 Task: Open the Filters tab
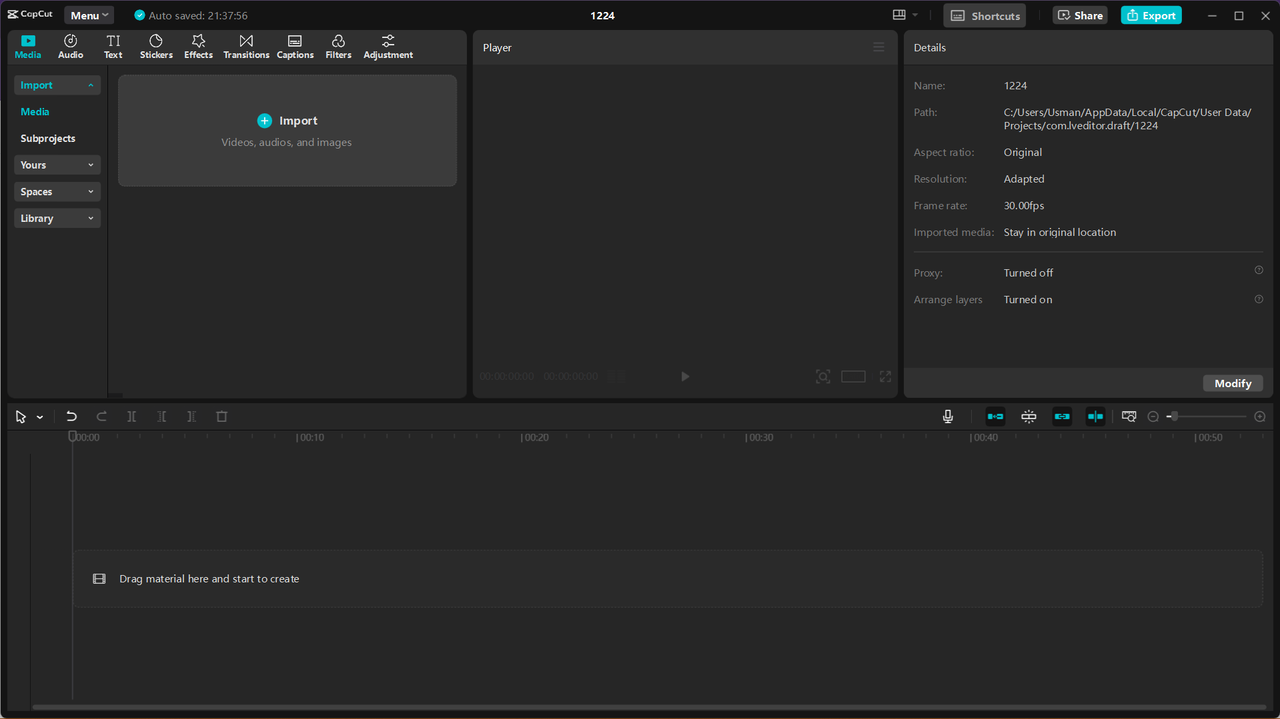tap(338, 47)
